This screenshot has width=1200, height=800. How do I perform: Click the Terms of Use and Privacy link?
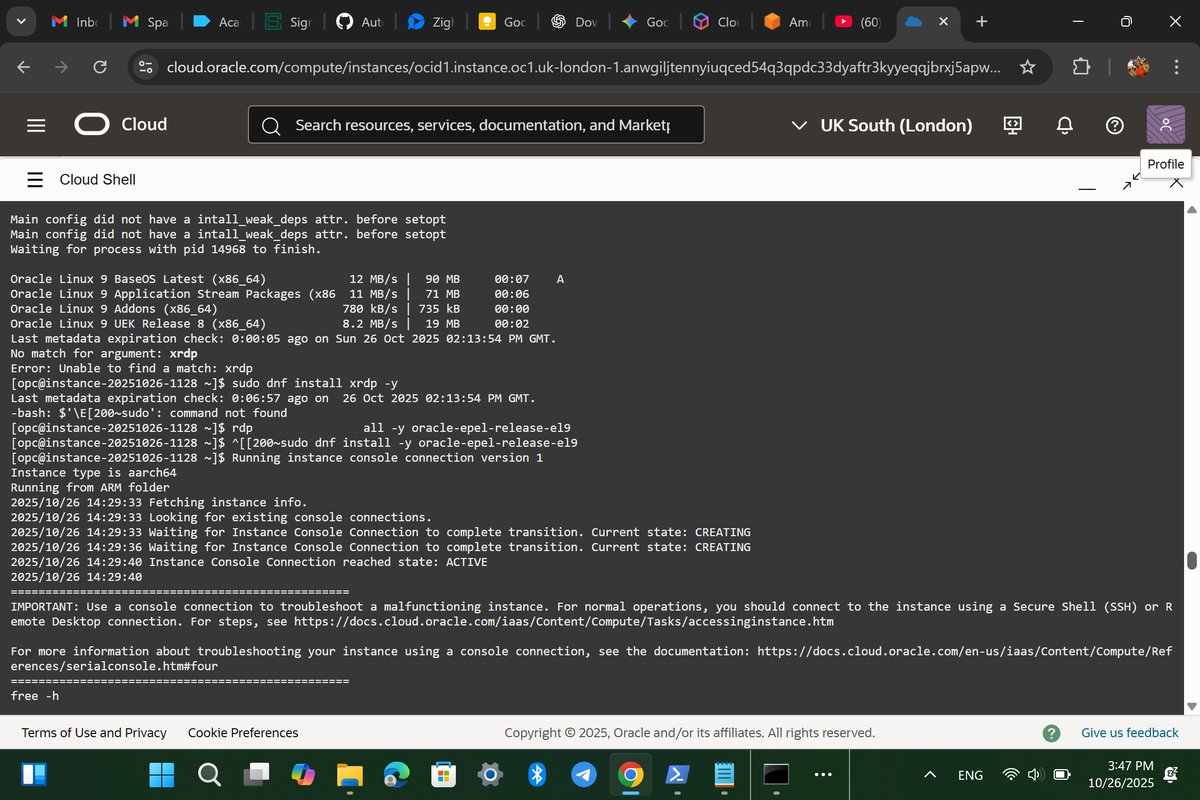pos(94,733)
